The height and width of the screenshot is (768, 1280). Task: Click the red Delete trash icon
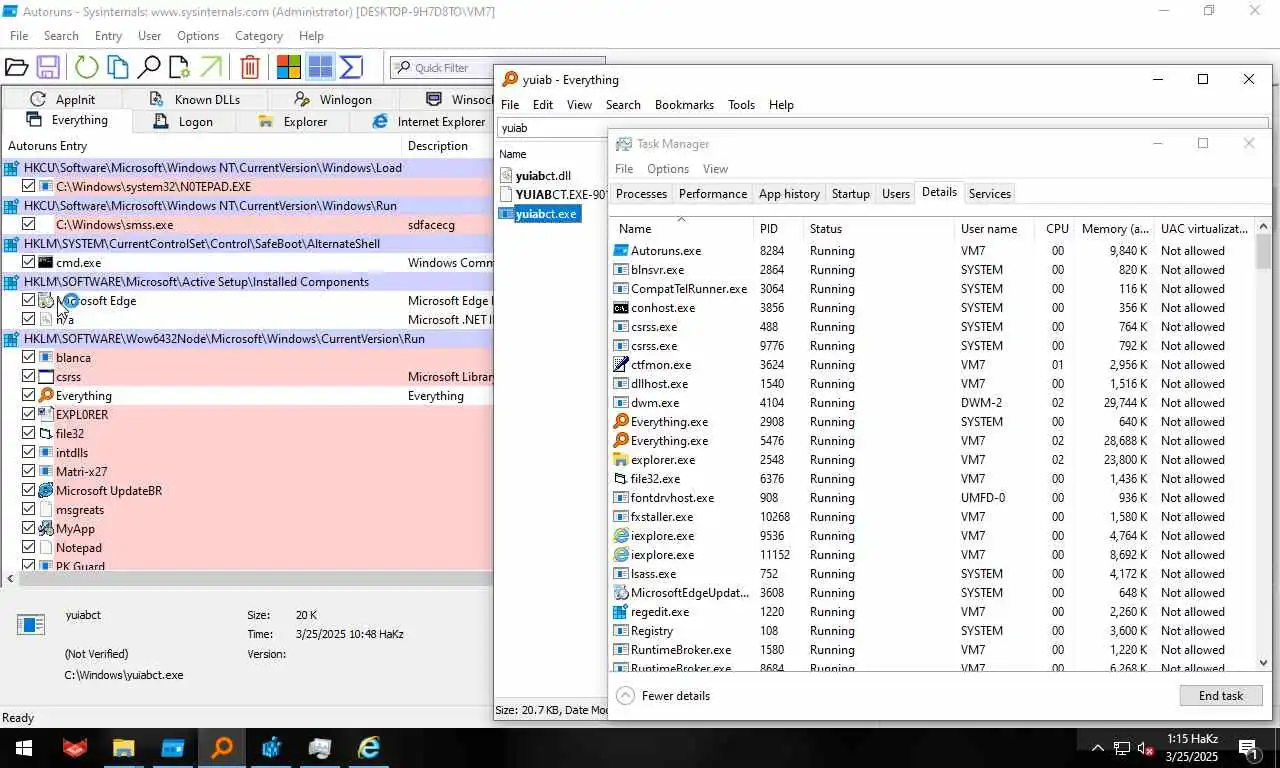coord(250,68)
